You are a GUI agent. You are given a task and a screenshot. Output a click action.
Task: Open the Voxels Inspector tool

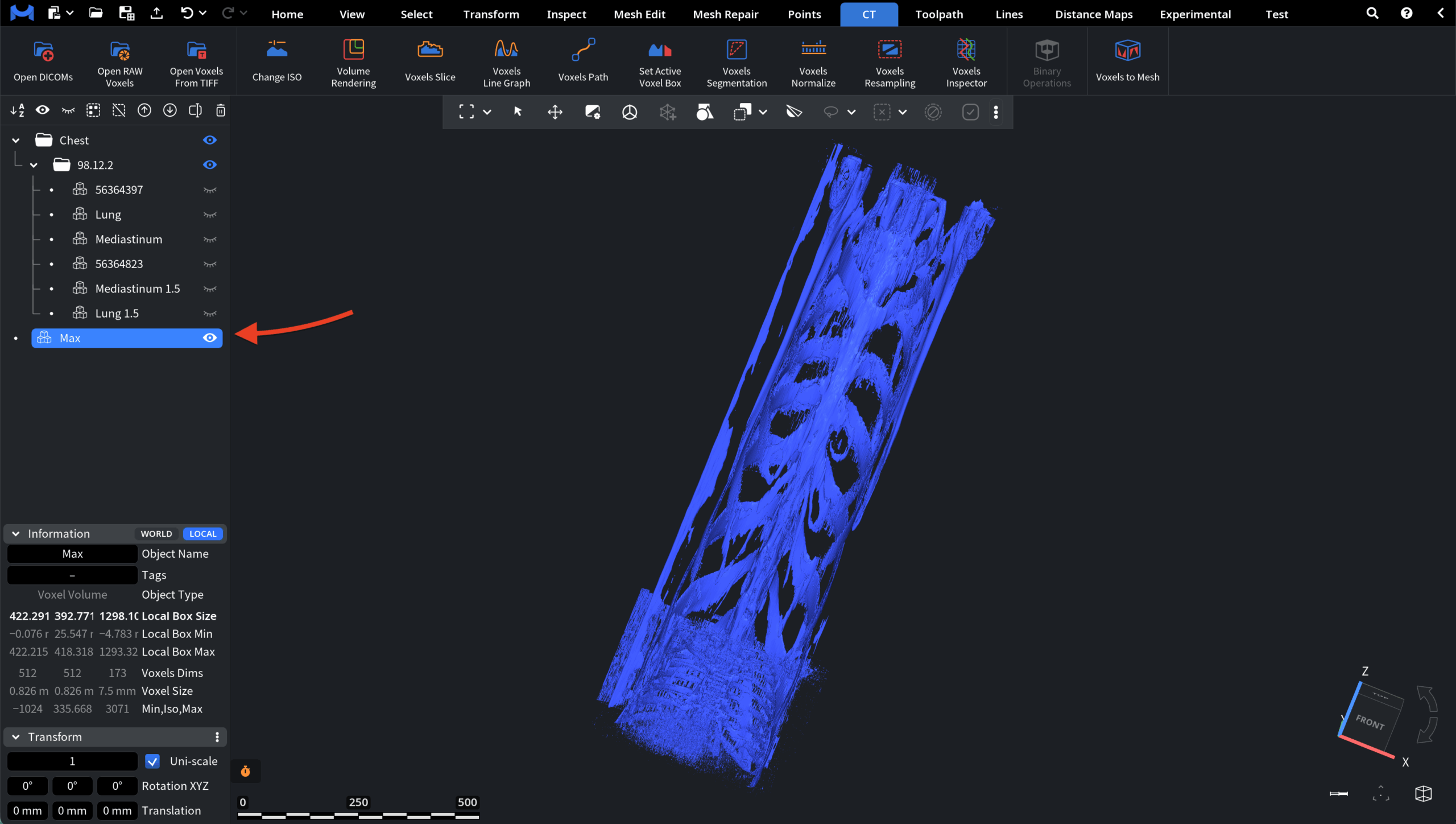pos(966,63)
